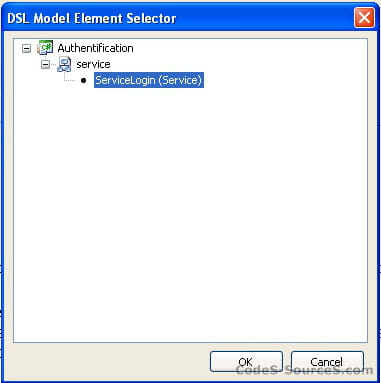Collapse the Authentification root node
381x383 pixels.
pos(26,49)
